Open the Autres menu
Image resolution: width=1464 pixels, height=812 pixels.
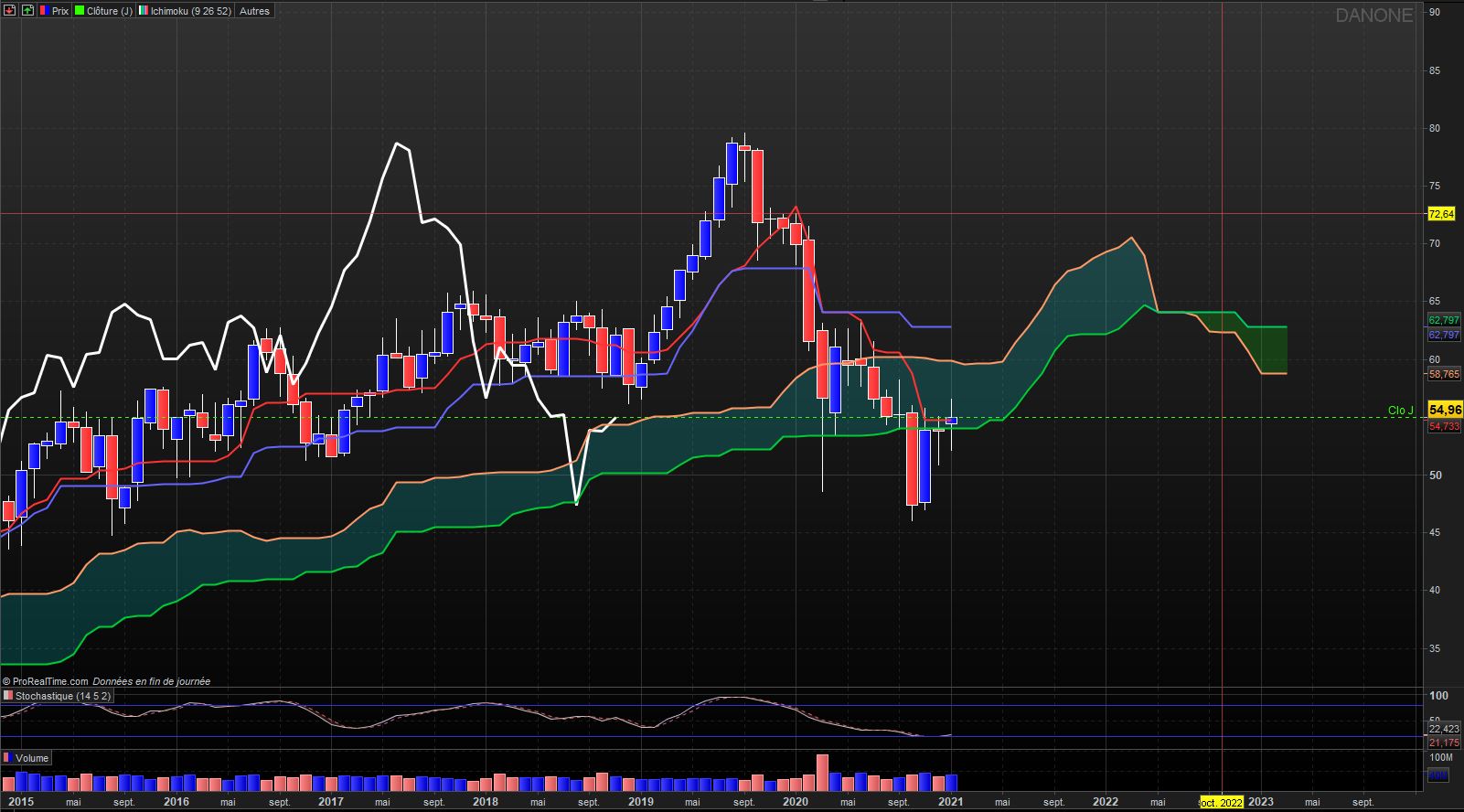[254, 11]
